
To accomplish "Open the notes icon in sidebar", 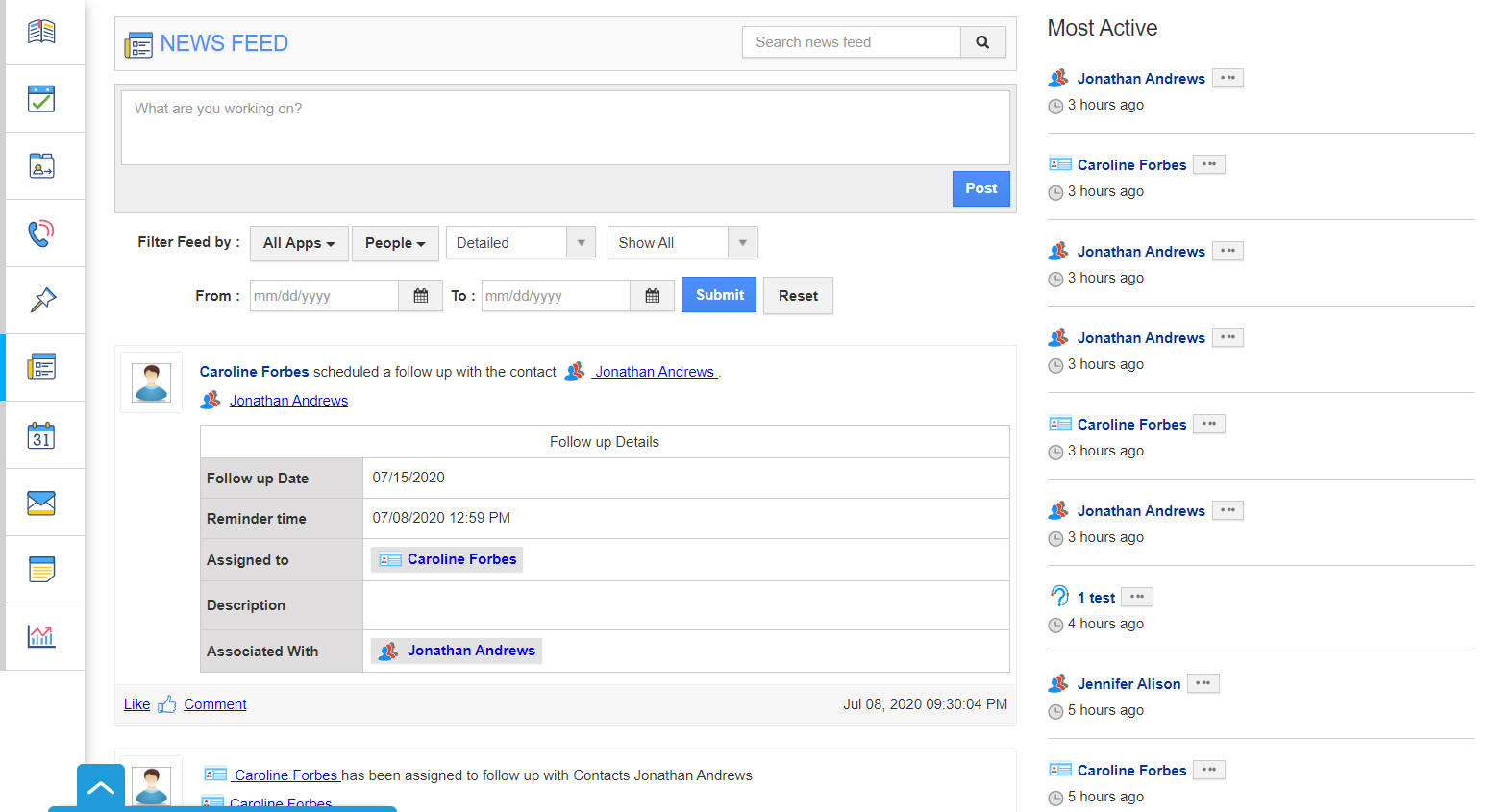I will click(x=41, y=570).
